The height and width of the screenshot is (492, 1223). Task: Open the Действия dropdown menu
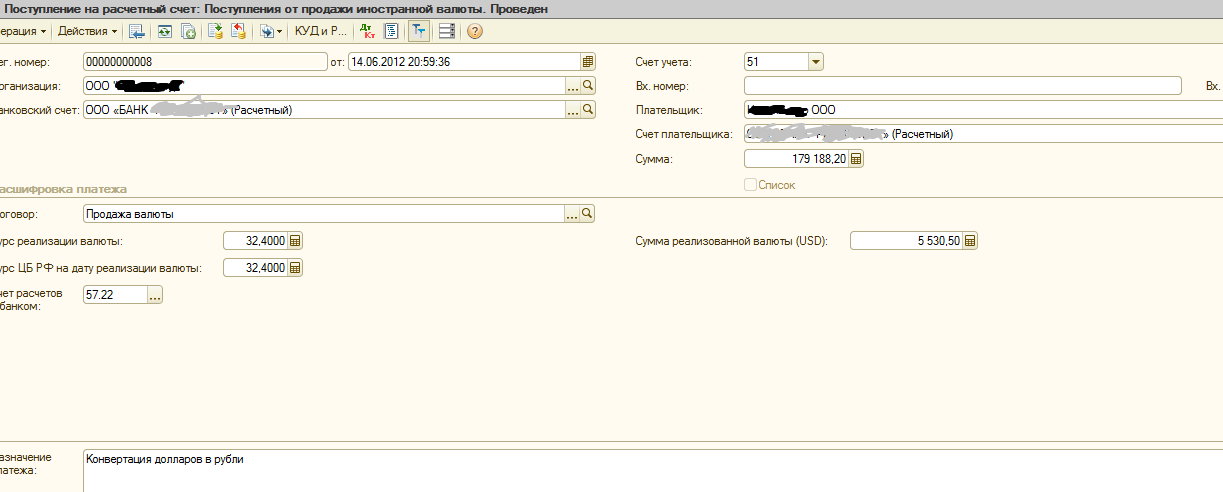(x=87, y=31)
